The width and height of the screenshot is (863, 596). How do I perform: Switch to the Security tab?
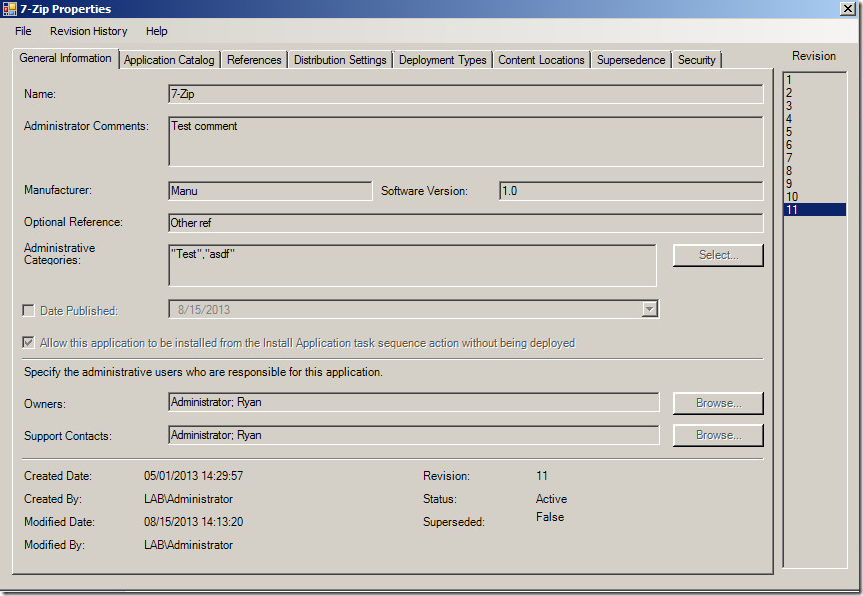tap(697, 60)
